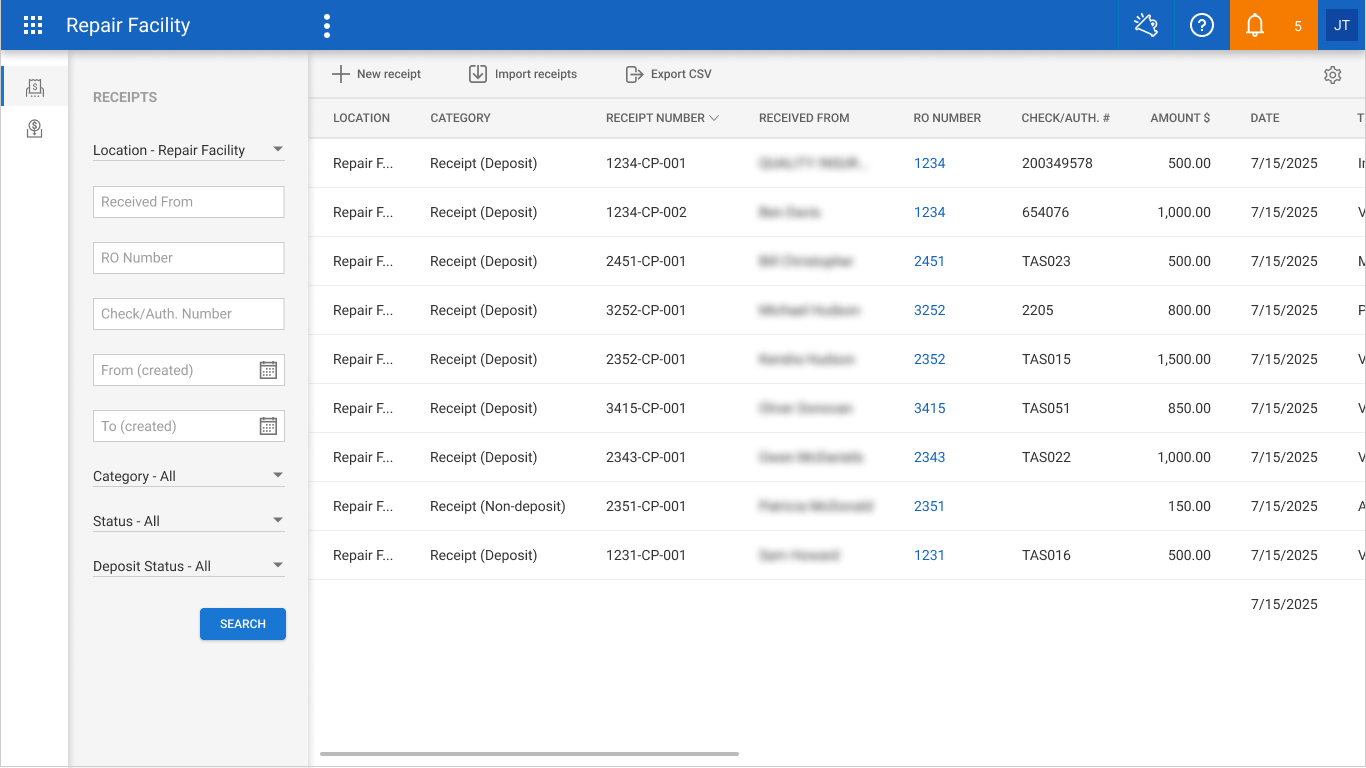This screenshot has width=1366, height=768.
Task: Open RO number 2343 link
Action: [929, 457]
